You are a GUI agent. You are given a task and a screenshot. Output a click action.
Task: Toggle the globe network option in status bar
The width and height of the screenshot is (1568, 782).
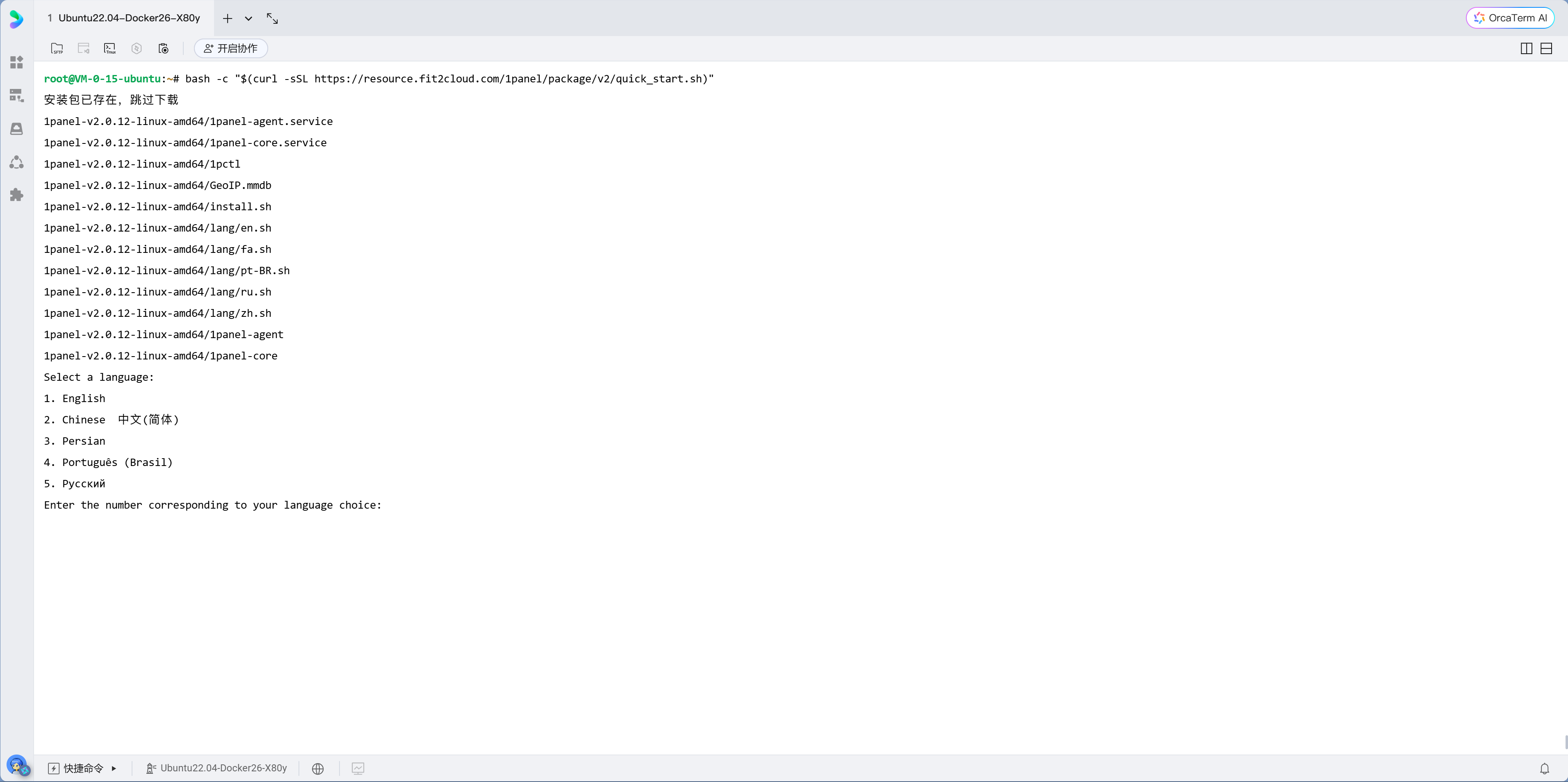(318, 768)
